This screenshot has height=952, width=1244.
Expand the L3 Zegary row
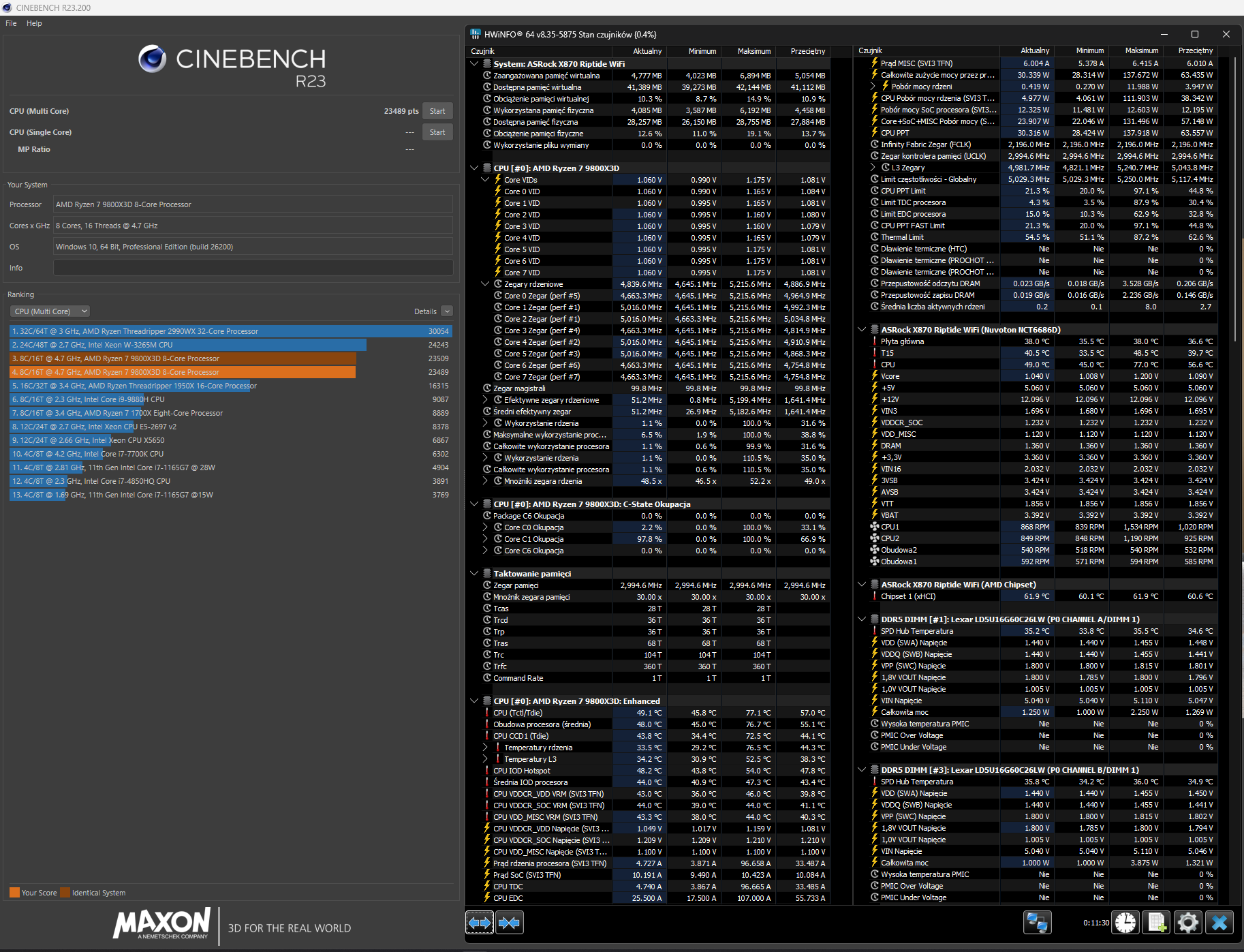873,168
